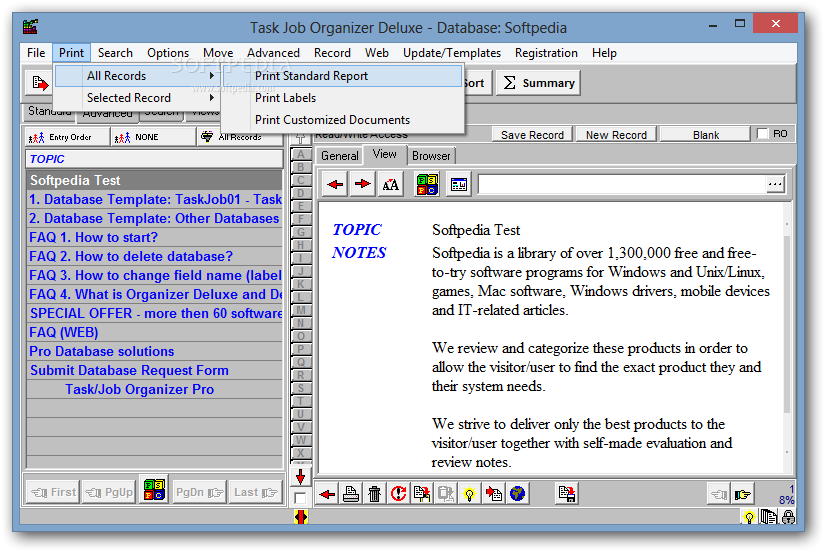Click the save document floppy disk icon
The width and height of the screenshot is (825, 552).
(567, 494)
